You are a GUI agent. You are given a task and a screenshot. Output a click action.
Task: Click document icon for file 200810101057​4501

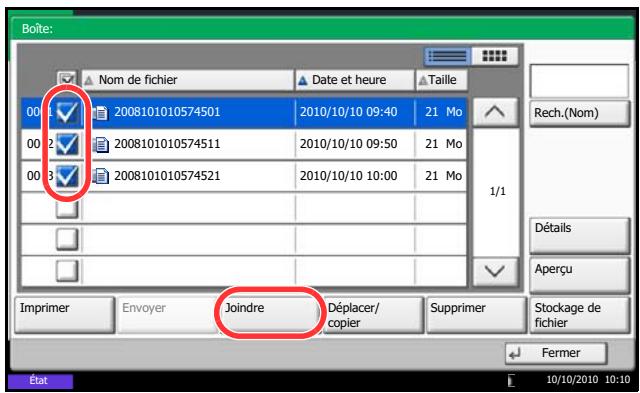tap(100, 113)
